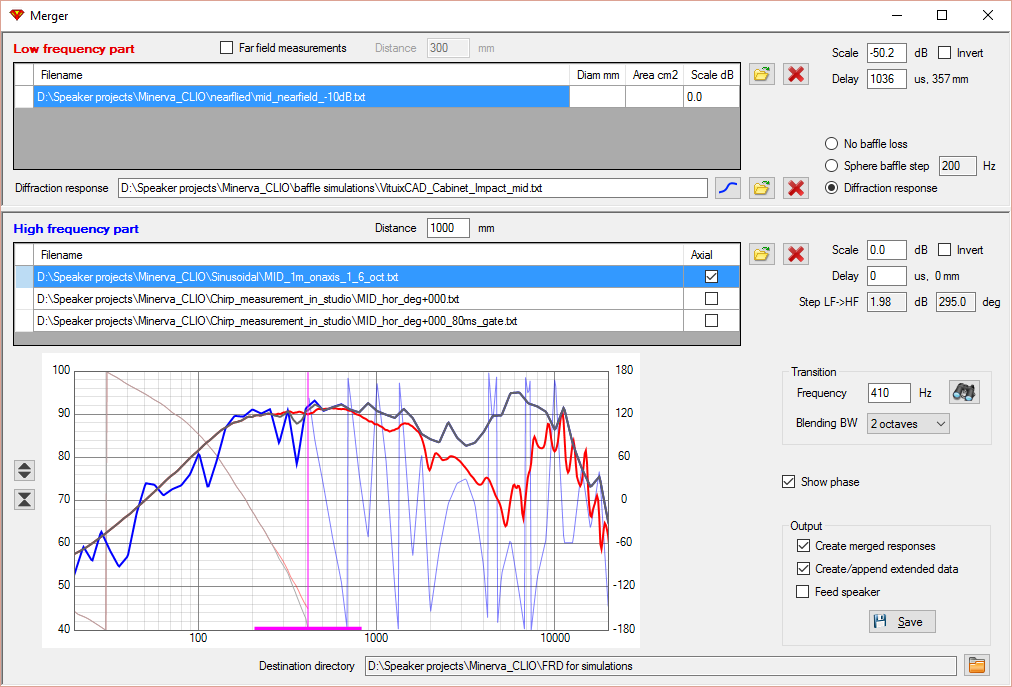Toggle high frequency Invert checkbox
This screenshot has height=687, width=1012.
point(944,250)
